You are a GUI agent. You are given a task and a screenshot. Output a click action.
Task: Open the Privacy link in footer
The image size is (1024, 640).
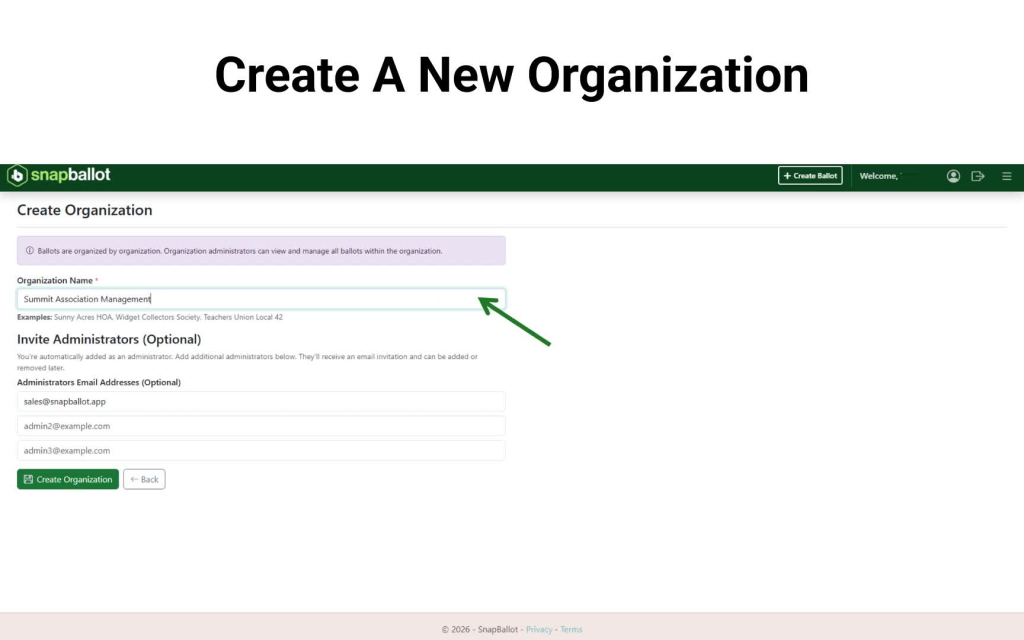539,630
